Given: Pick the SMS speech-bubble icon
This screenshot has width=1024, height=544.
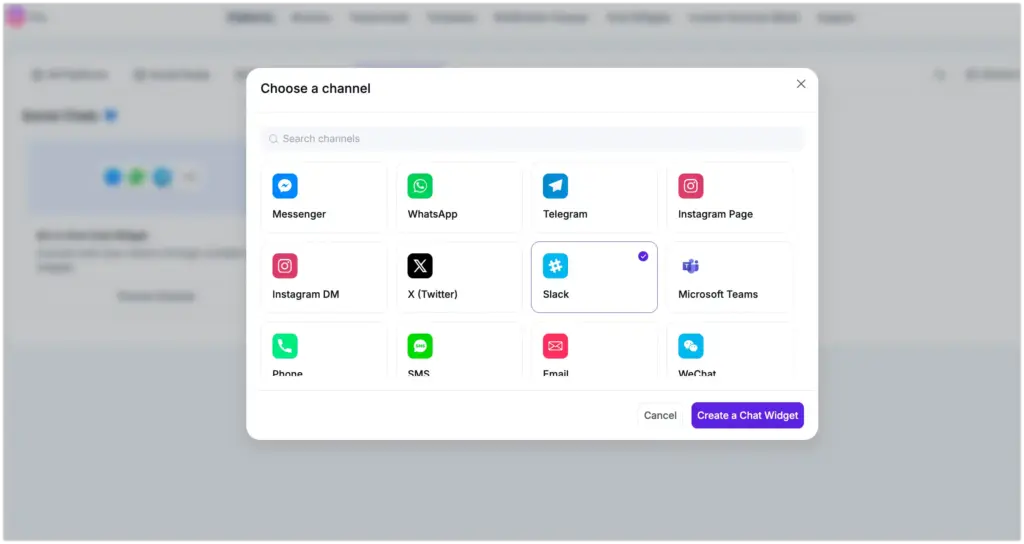Looking at the screenshot, I should pos(420,346).
